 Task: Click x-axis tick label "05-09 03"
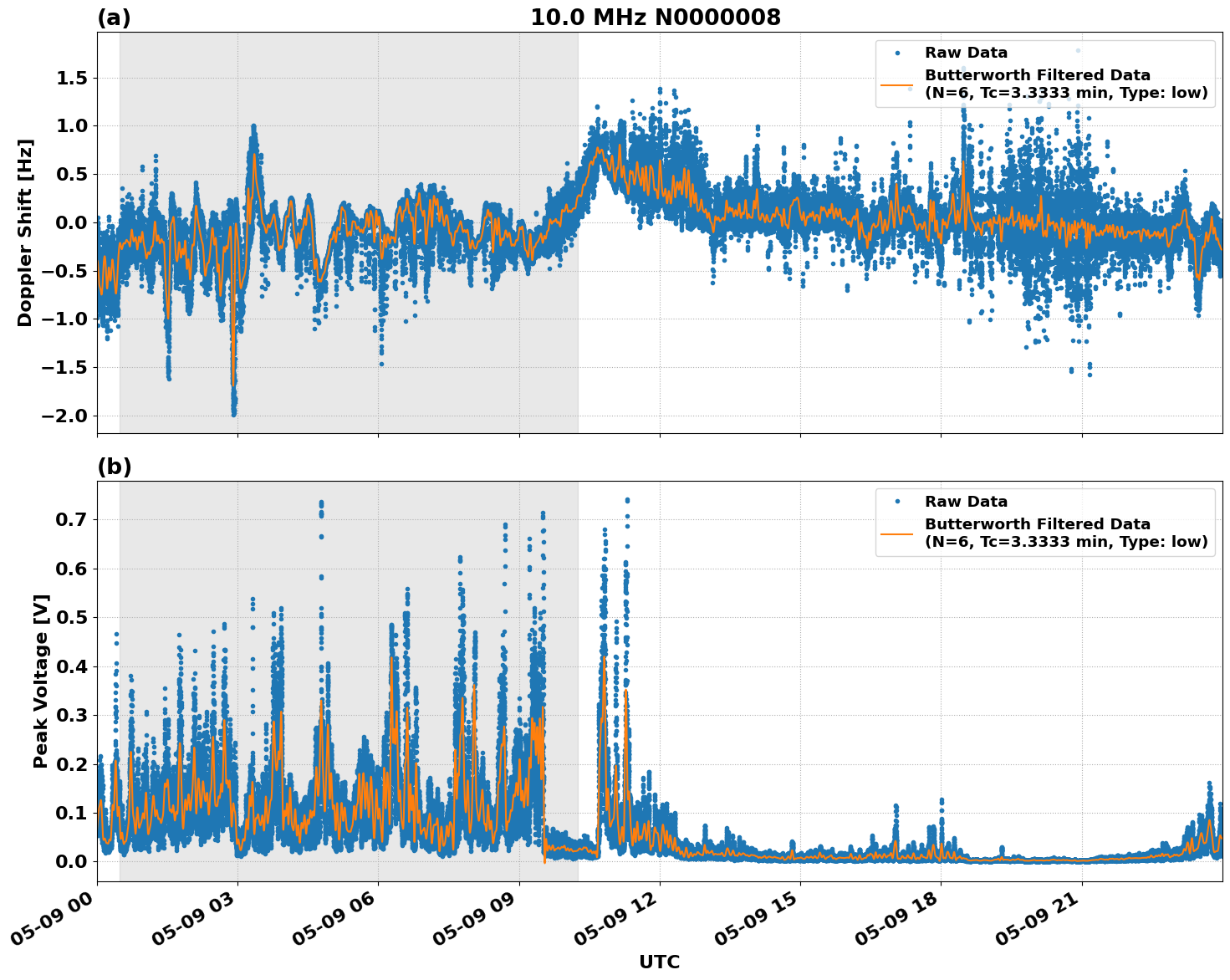tap(194, 918)
